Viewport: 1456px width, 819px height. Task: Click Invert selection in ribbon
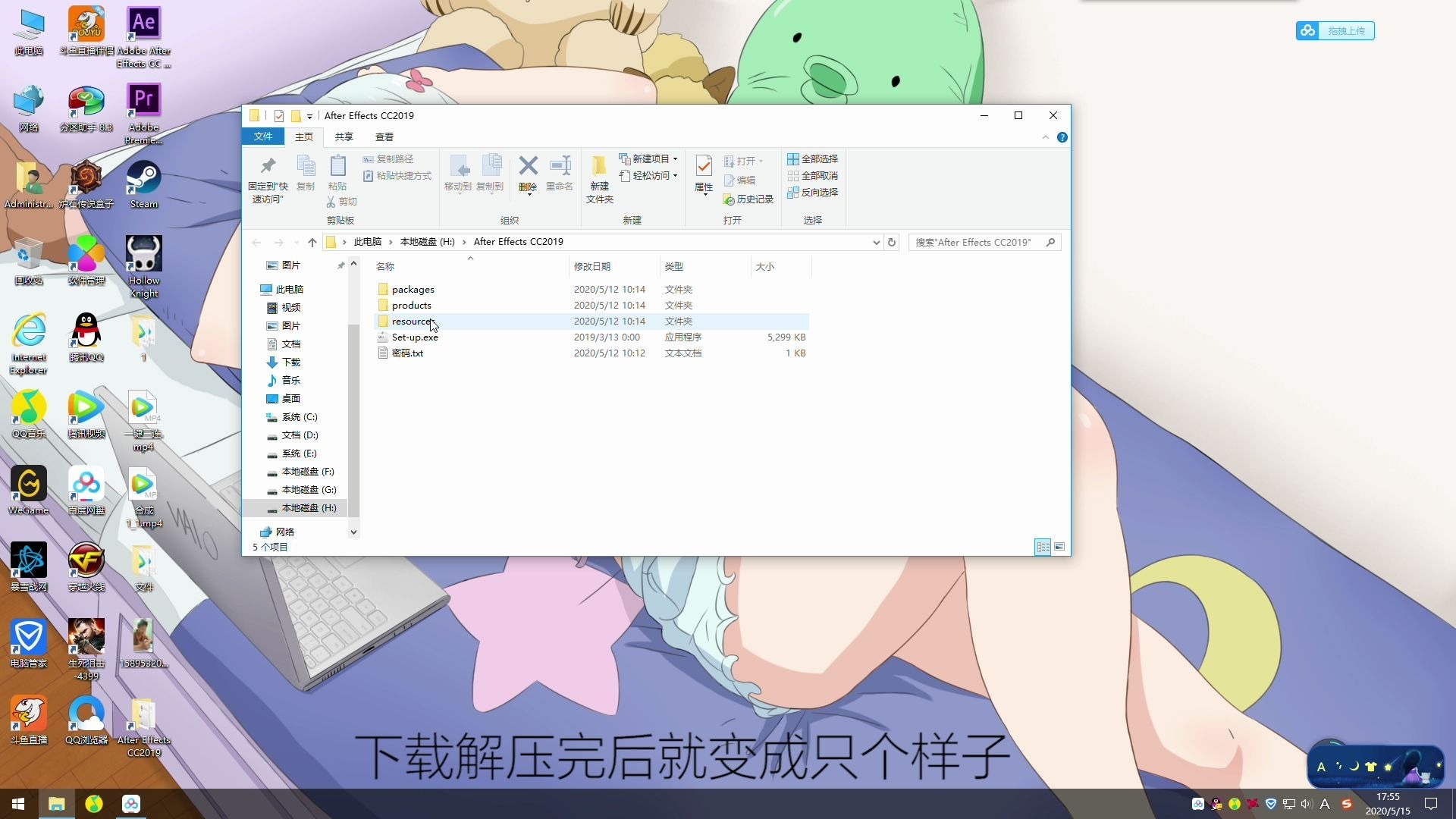coord(812,193)
